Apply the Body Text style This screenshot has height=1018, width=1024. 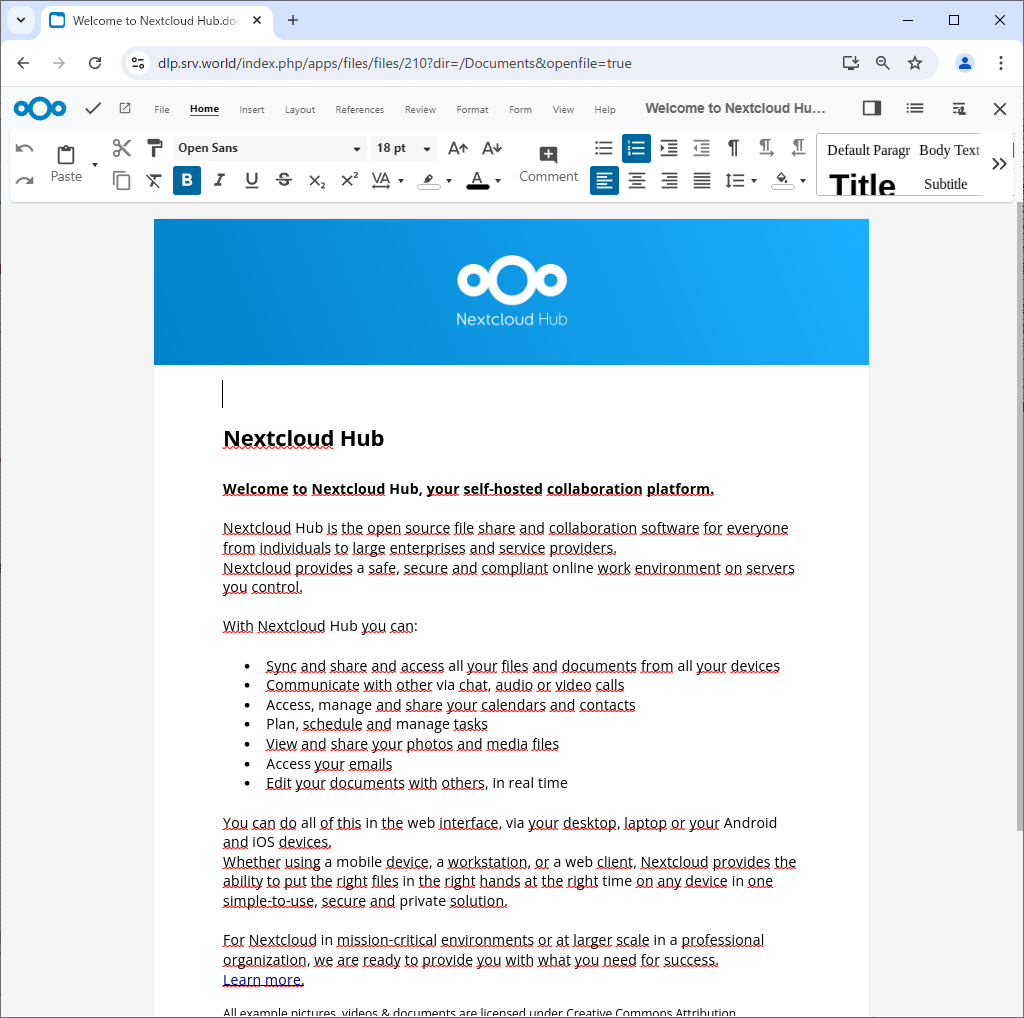949,150
